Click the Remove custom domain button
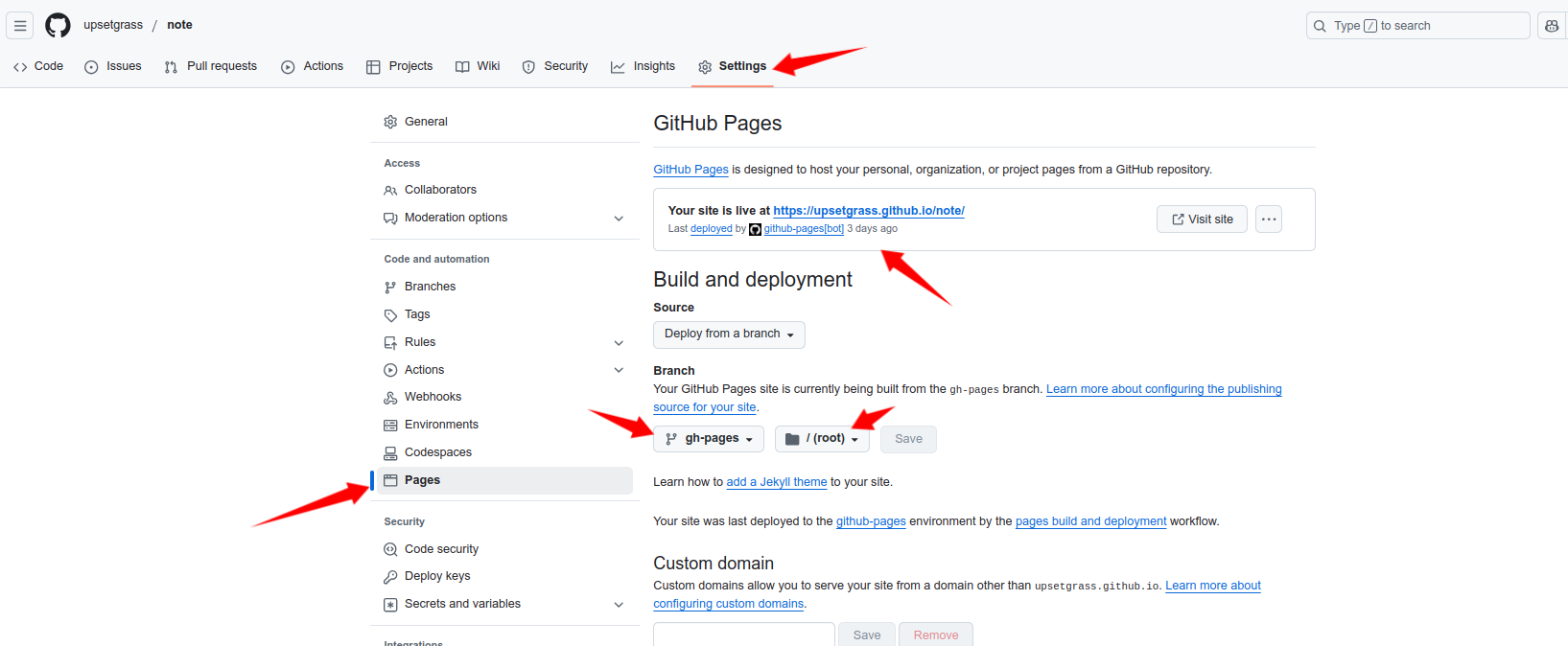Viewport: 1568px width, 646px height. click(x=936, y=634)
